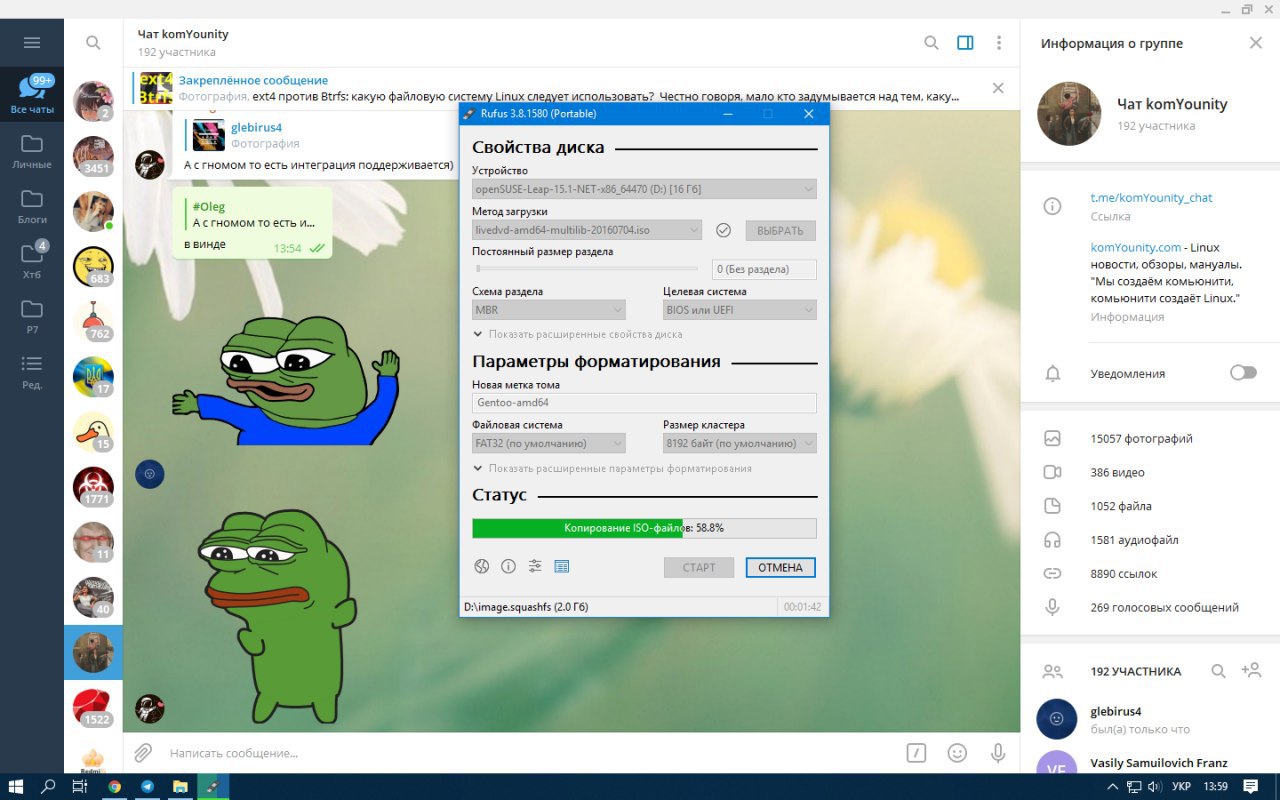Open the Ред. folders edit tab
Viewport: 1280px width, 800px height.
tap(32, 370)
